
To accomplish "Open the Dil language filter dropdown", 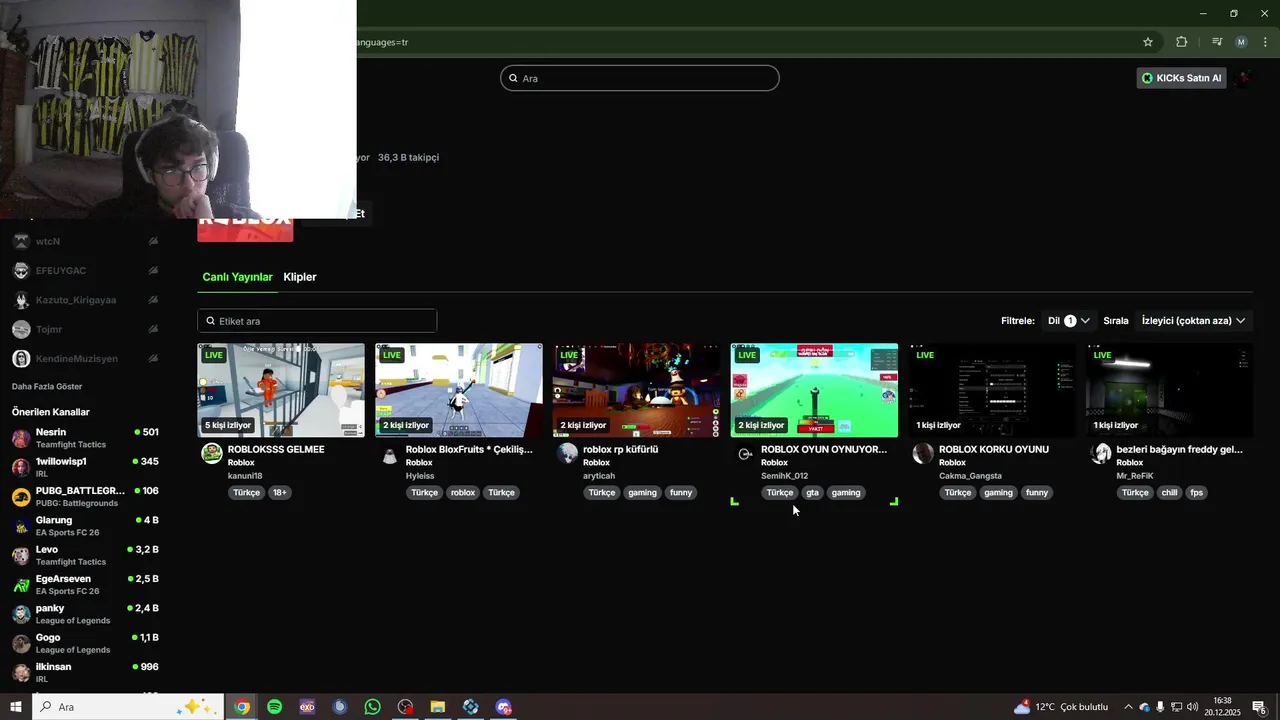I will pos(1068,321).
